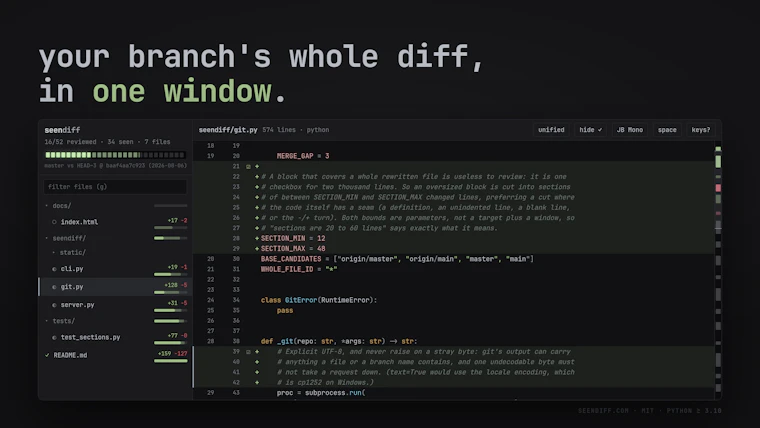Focus the filter files search field
Viewport: 760px width, 428px height.
tap(115, 187)
